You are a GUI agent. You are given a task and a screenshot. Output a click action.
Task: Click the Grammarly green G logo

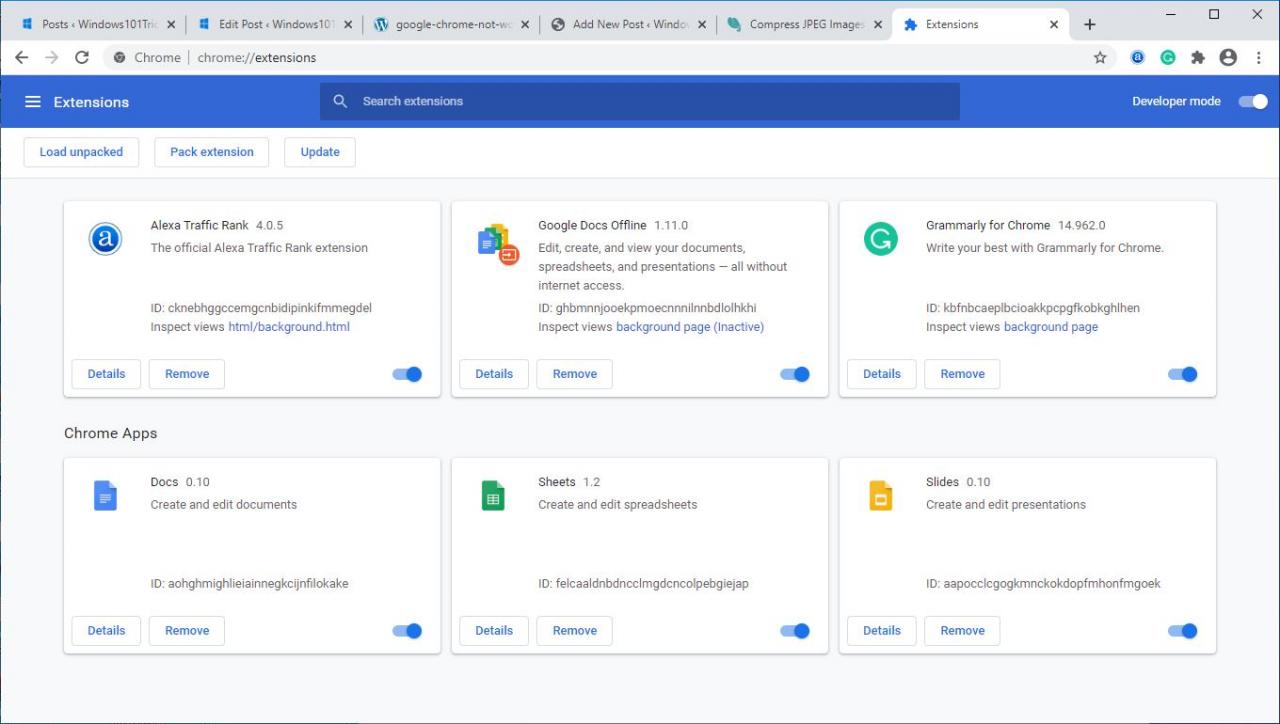(880, 239)
